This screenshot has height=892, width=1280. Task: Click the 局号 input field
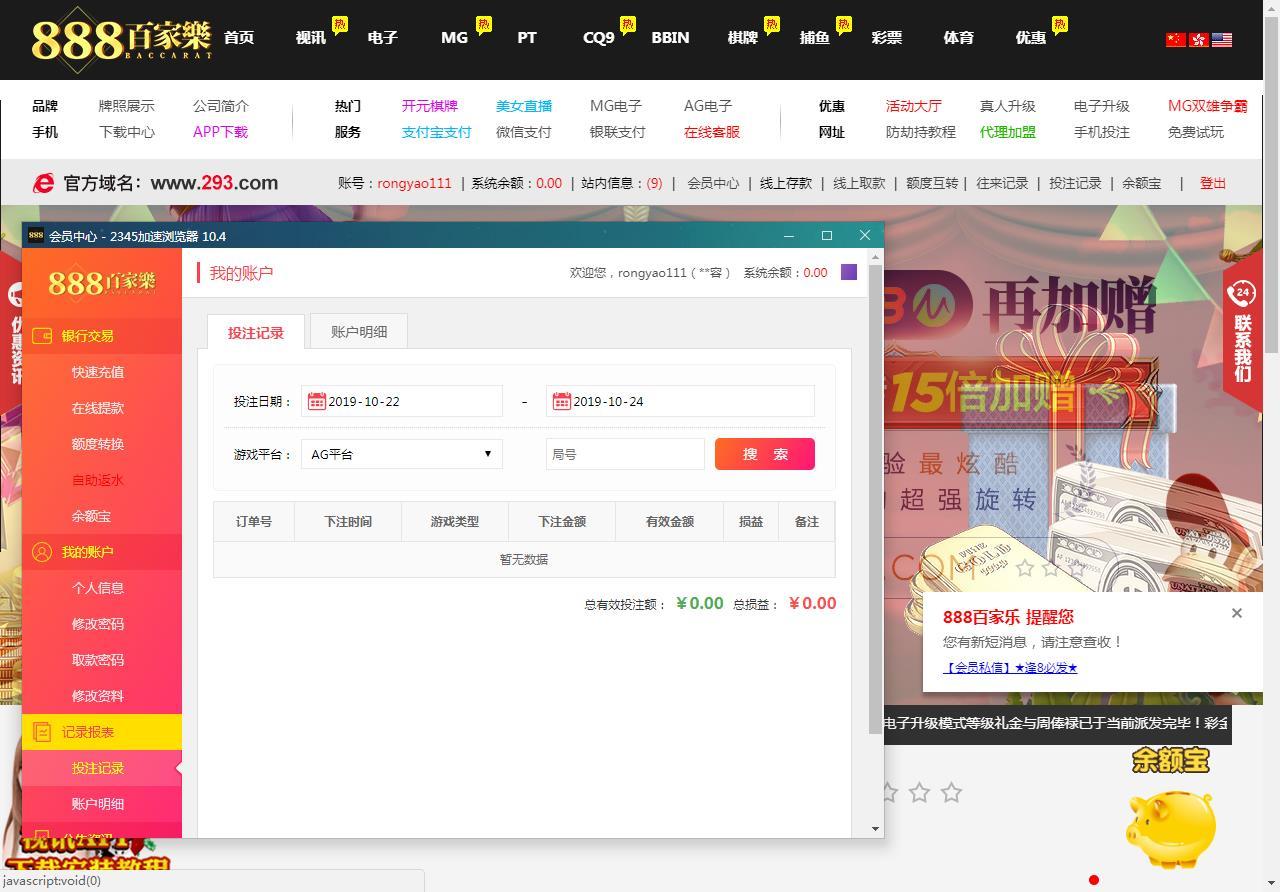[x=625, y=454]
